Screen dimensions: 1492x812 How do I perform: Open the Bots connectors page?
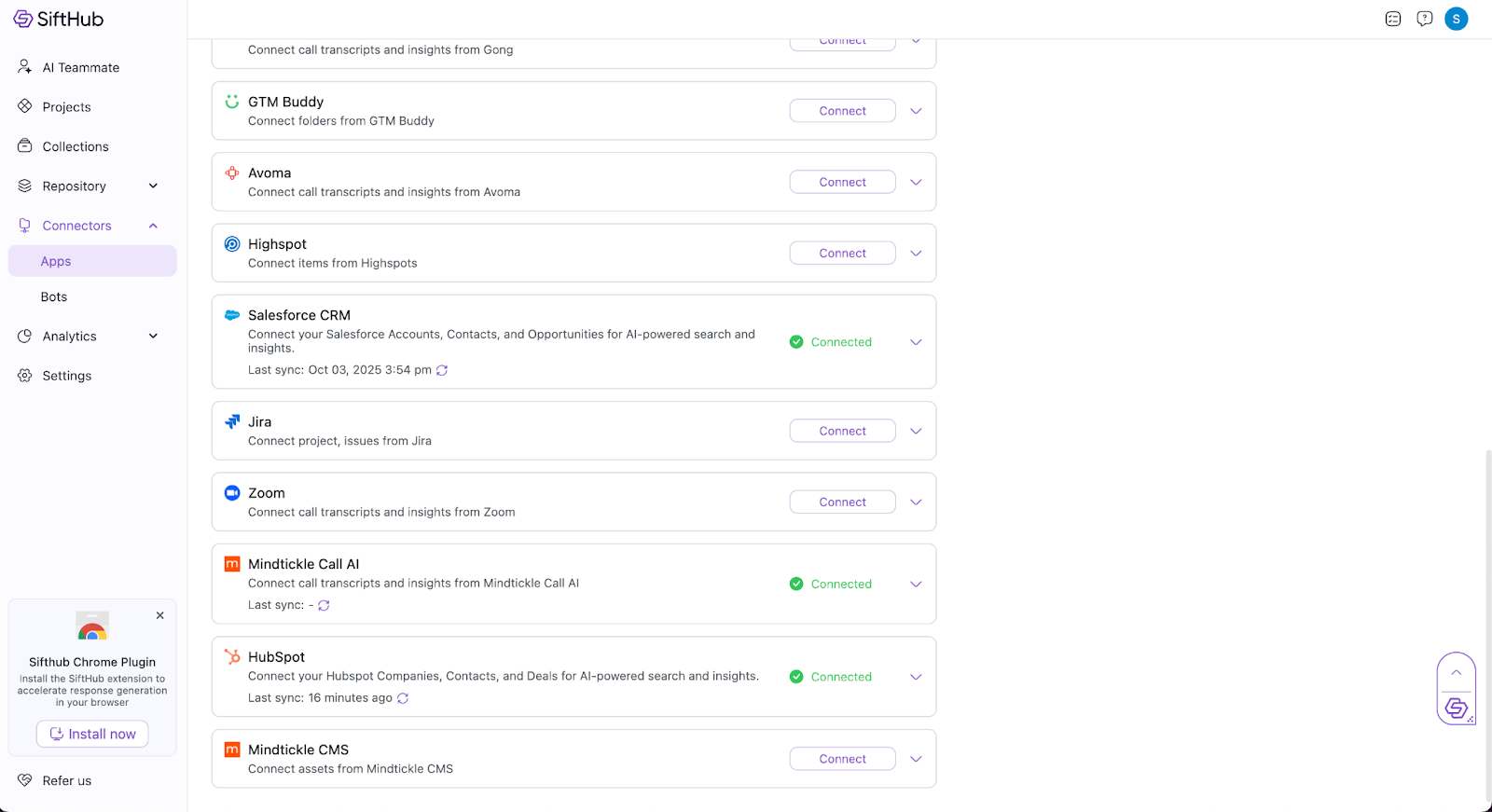pyautogui.click(x=54, y=297)
